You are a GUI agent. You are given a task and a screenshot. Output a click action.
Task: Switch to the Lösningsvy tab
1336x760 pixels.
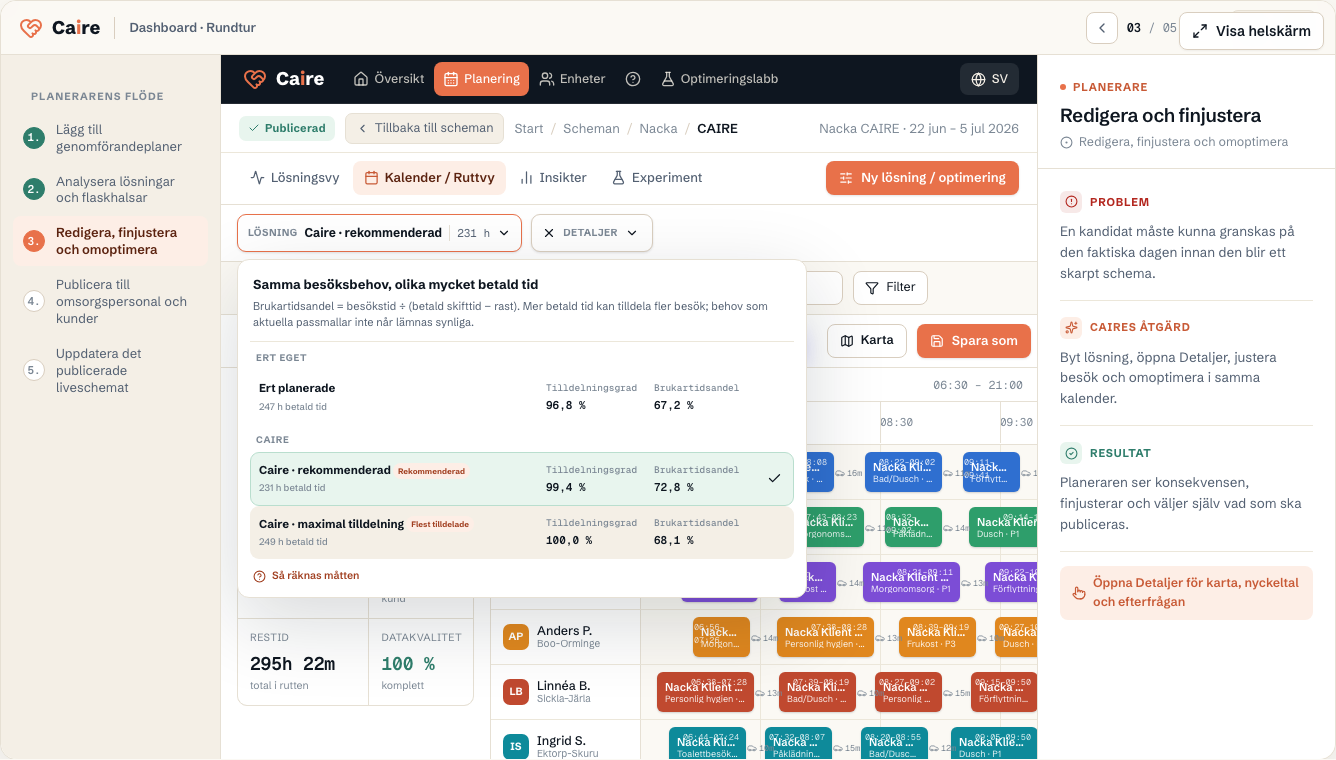295,178
